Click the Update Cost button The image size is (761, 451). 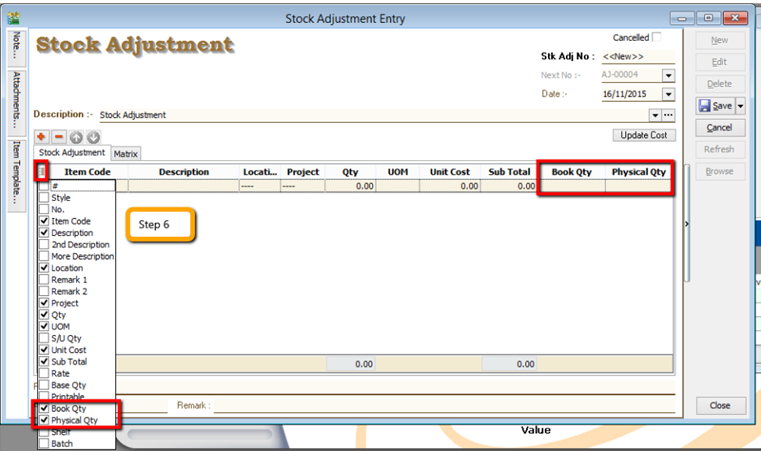click(x=644, y=135)
